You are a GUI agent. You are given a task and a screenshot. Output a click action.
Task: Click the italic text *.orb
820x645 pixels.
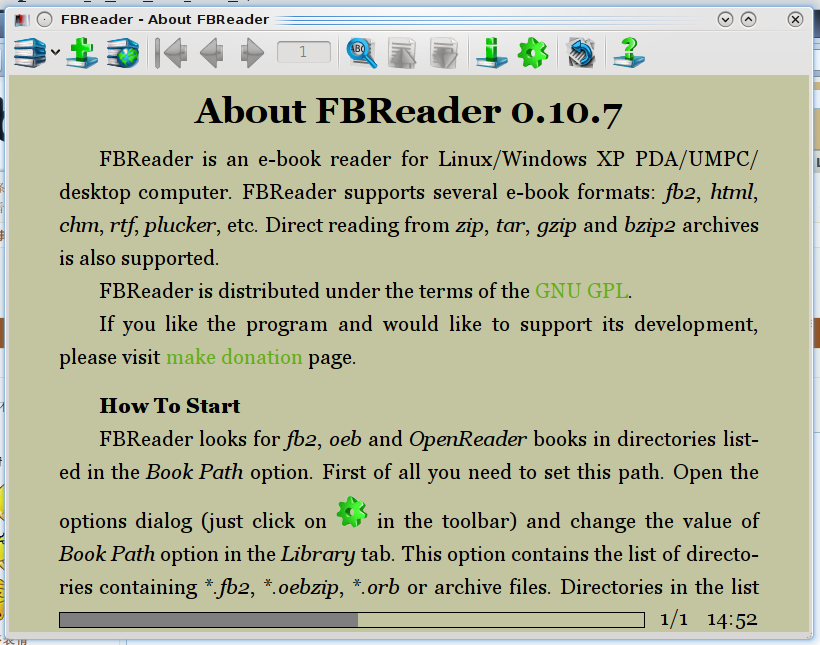tap(376, 587)
